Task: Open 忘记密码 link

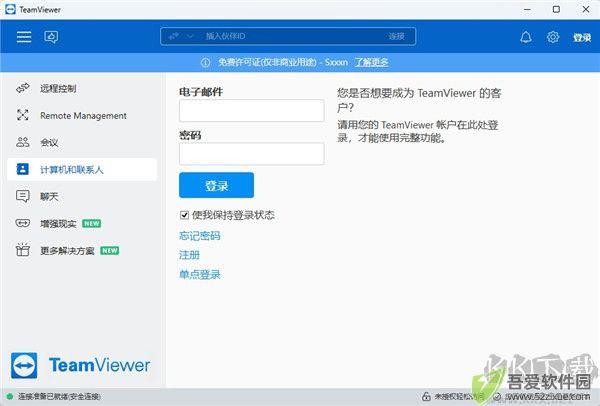Action: 200,236
